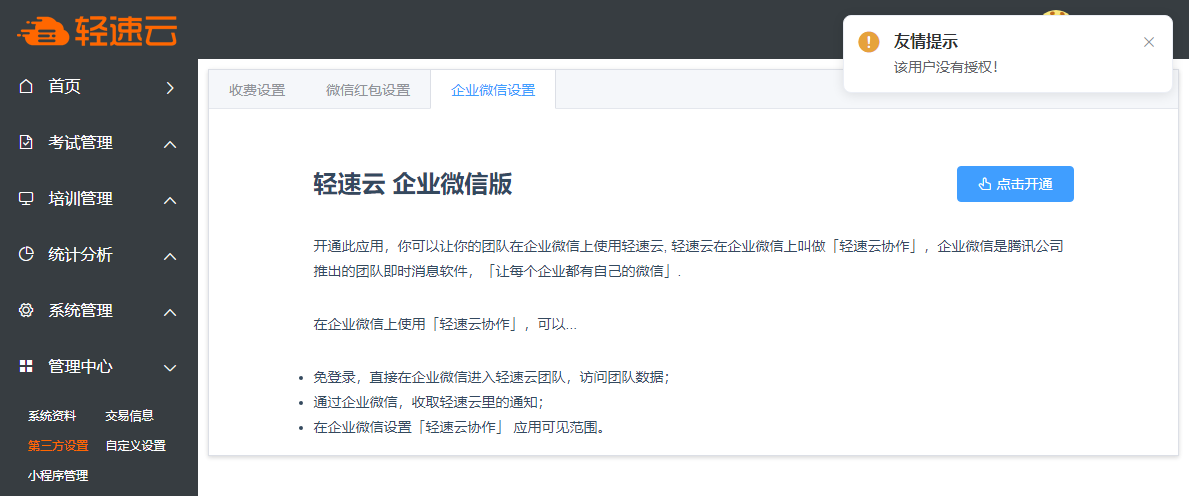Viewport: 1189px width, 496px height.
Task: Click the bullet line 通过企业微信，收取轻速云里的通知
Action: 428,402
